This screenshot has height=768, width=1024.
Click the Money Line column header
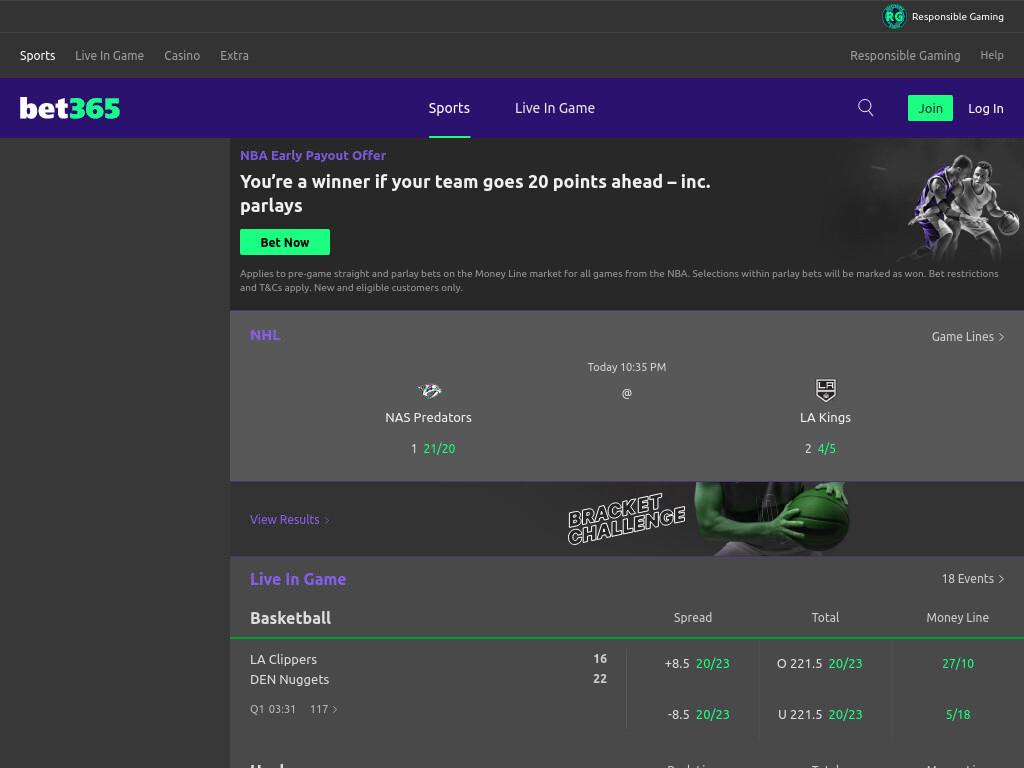pyautogui.click(x=957, y=618)
